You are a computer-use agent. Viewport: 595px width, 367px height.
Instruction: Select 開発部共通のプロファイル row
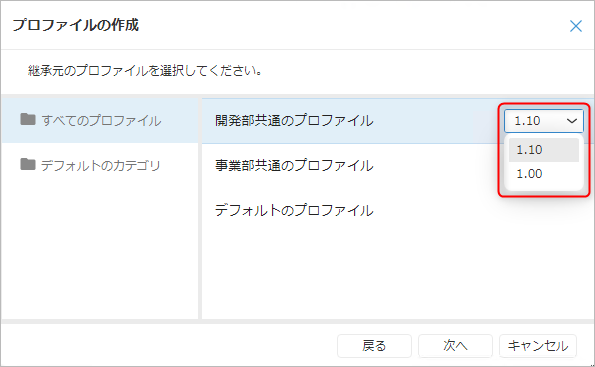(x=349, y=121)
